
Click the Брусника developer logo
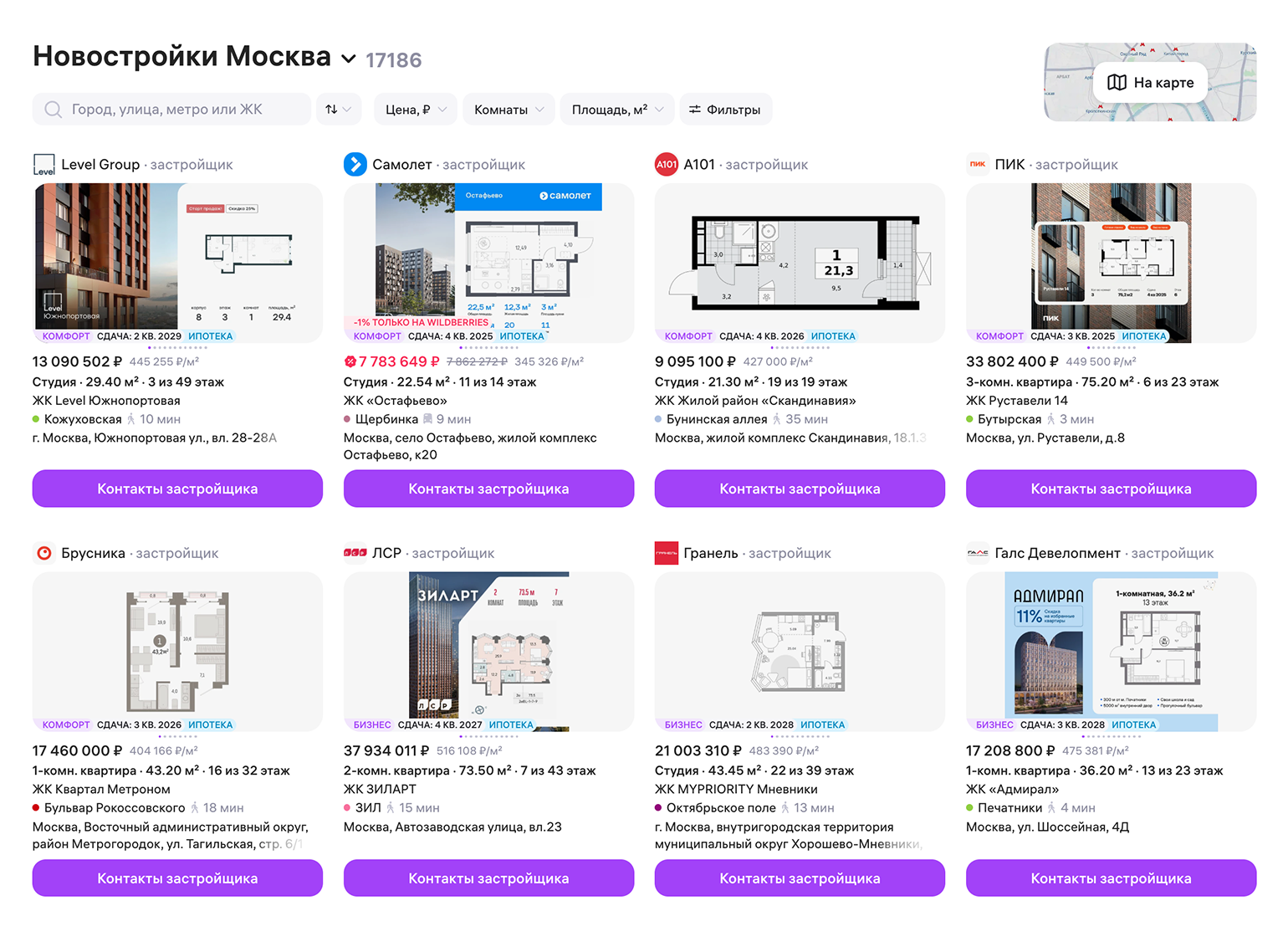(44, 553)
